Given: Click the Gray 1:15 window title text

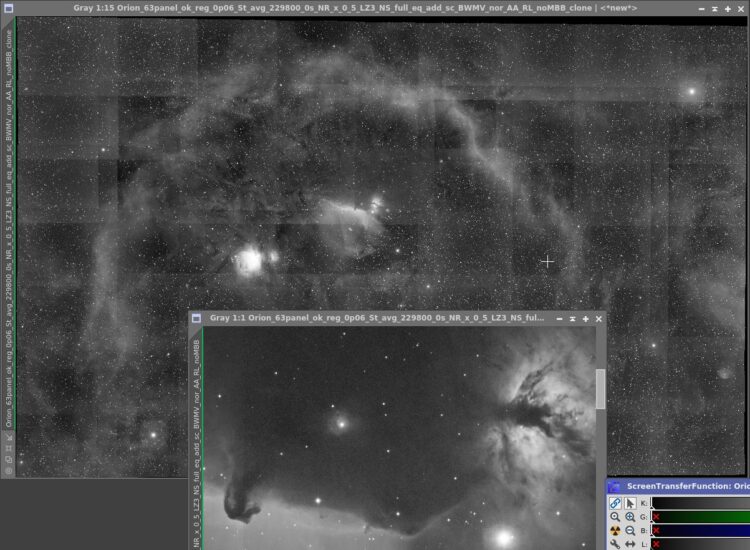Looking at the screenshot, I should point(355,8).
